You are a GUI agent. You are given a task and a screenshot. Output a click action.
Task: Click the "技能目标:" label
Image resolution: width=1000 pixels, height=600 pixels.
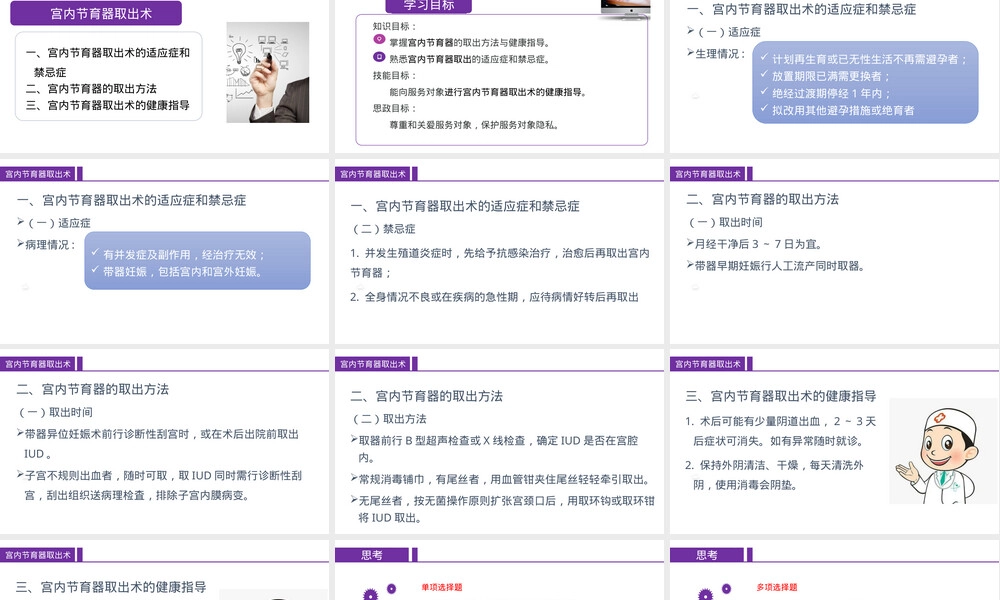(394, 75)
